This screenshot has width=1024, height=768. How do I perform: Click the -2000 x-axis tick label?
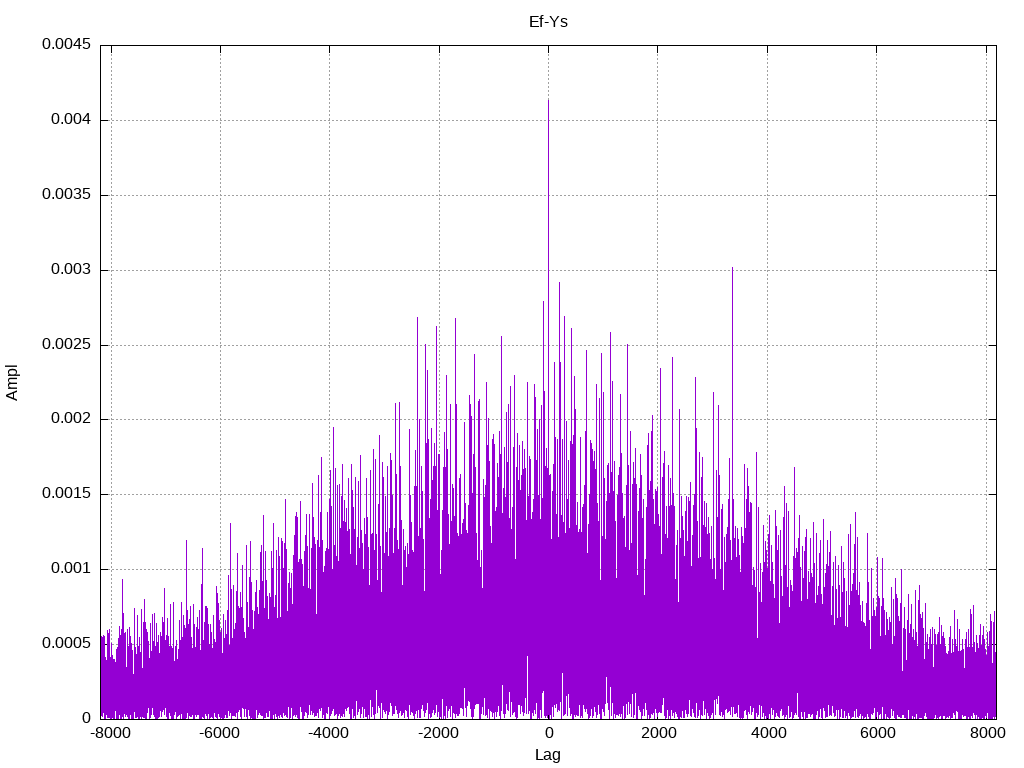click(x=438, y=733)
